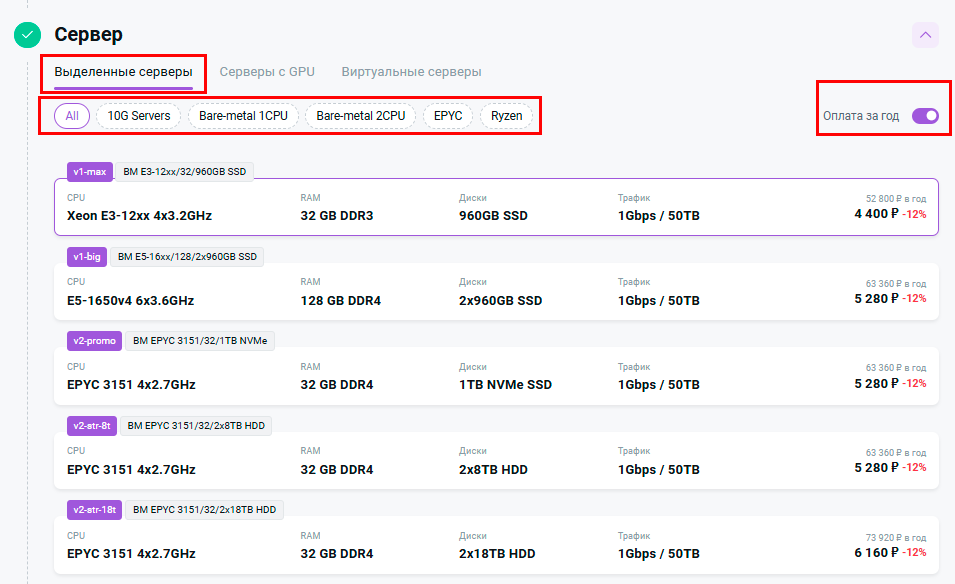Image resolution: width=955 pixels, height=584 pixels.
Task: Open the Виртуальные серверы tab
Action: point(411,72)
